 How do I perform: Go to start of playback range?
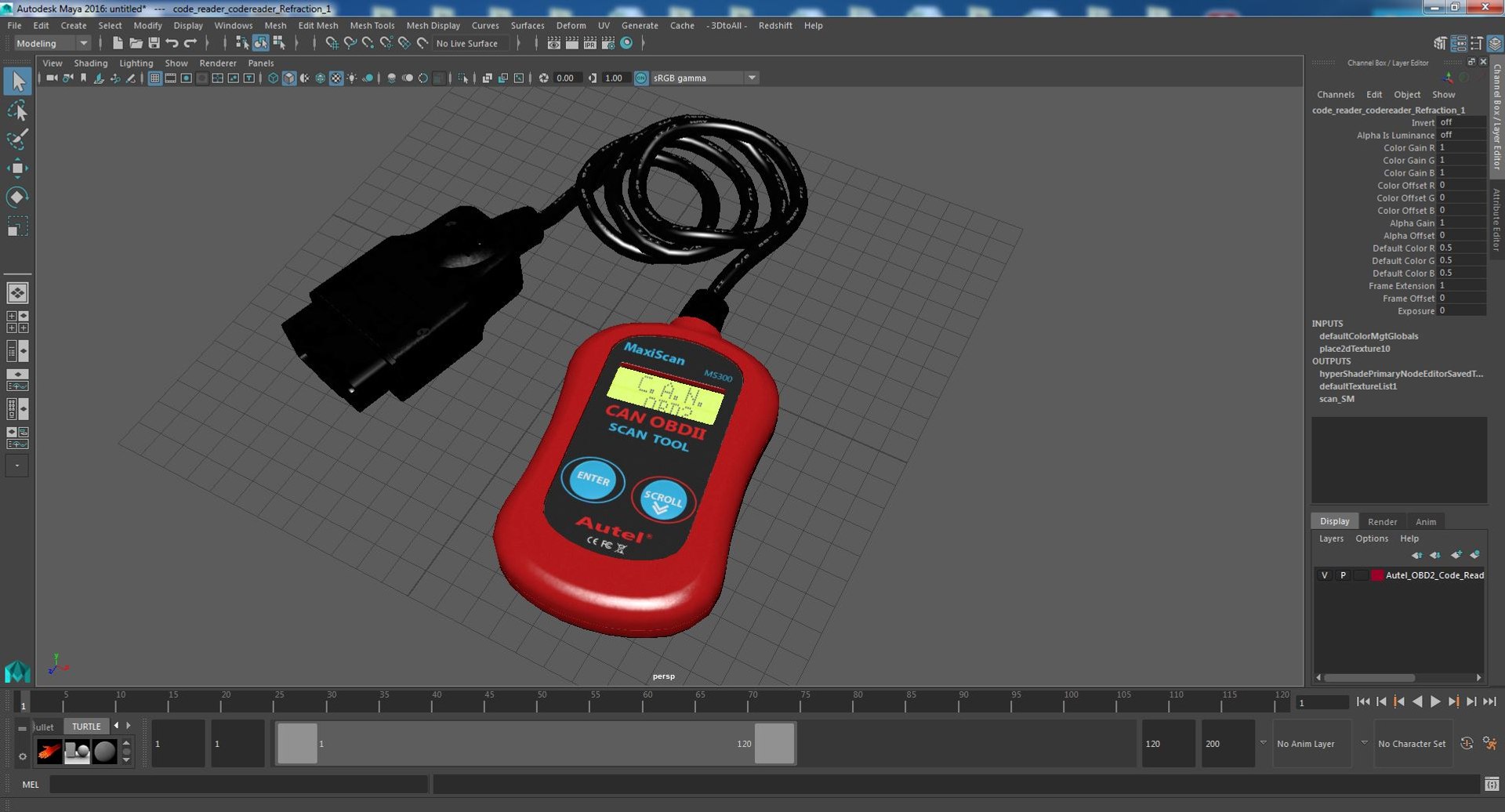[1363, 701]
